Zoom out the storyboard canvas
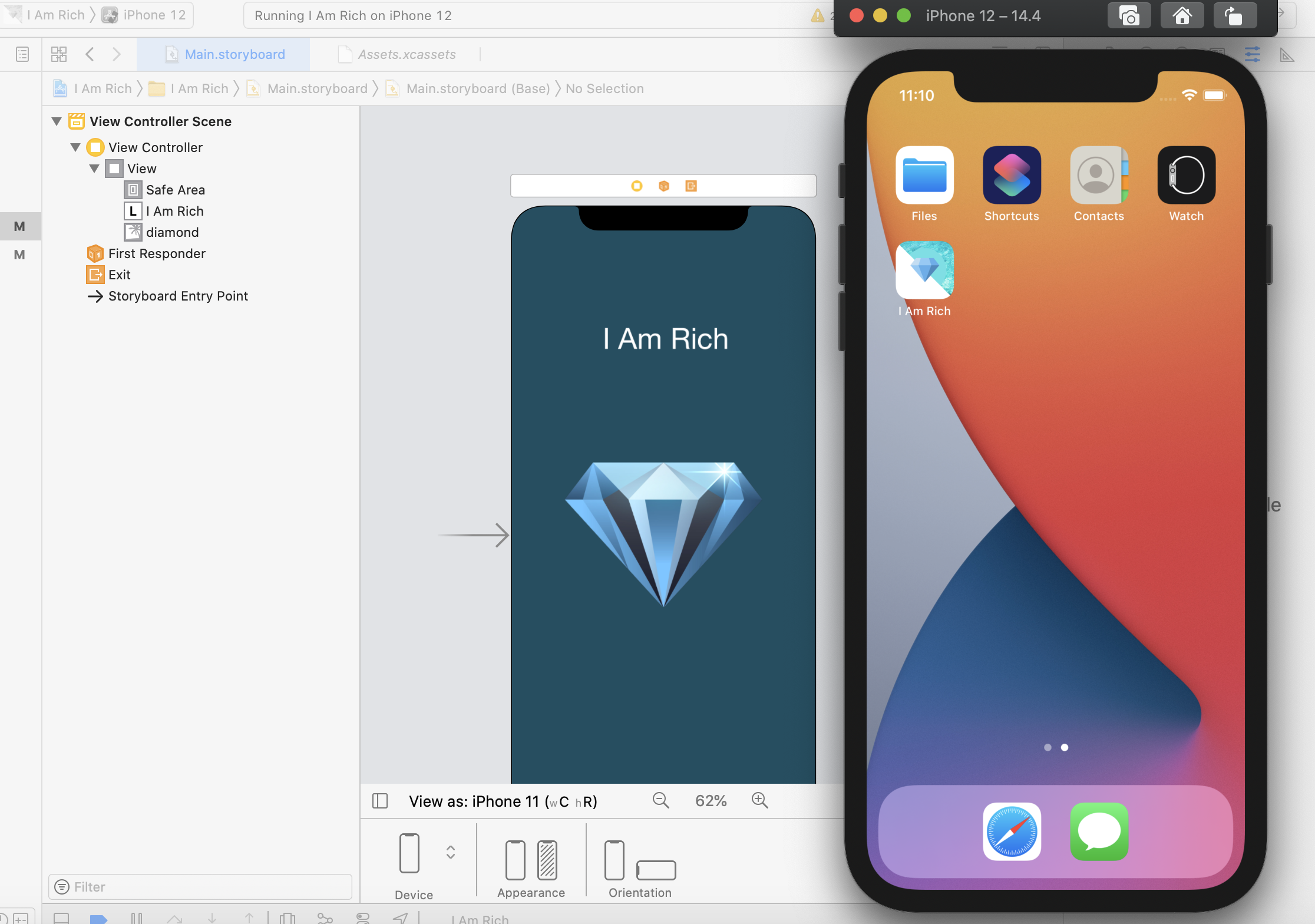Screen dimensions: 1315x924 coord(660,800)
